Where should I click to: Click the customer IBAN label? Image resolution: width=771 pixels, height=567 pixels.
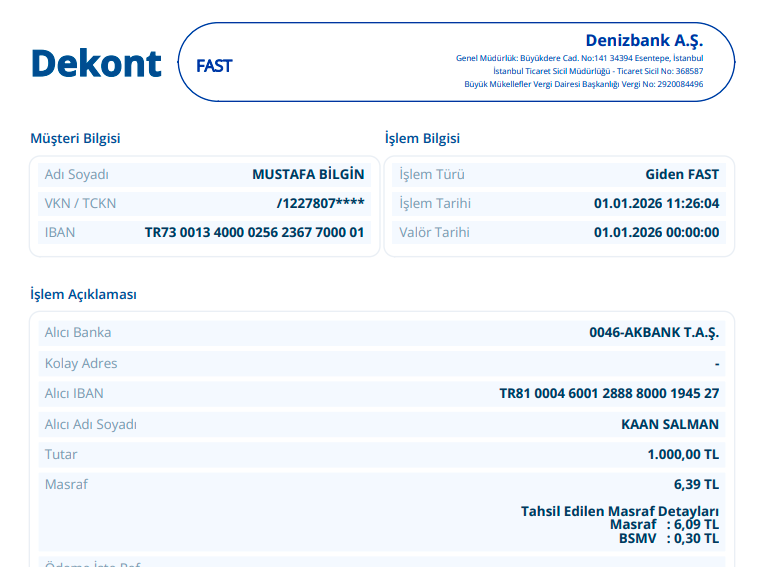(x=60, y=232)
